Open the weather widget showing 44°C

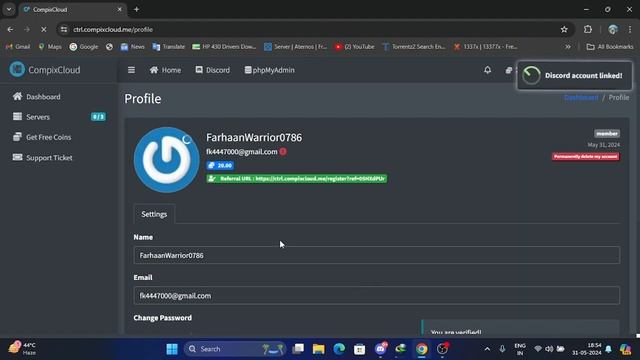[23, 349]
